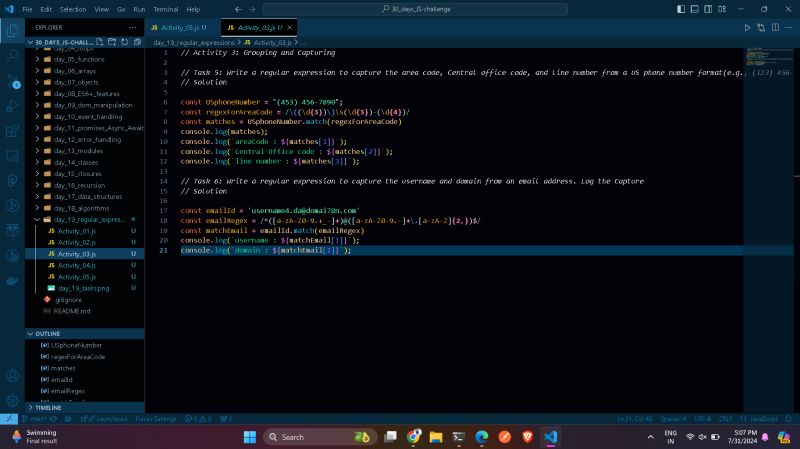Open the Extensions view in activity bar

(x=12, y=131)
